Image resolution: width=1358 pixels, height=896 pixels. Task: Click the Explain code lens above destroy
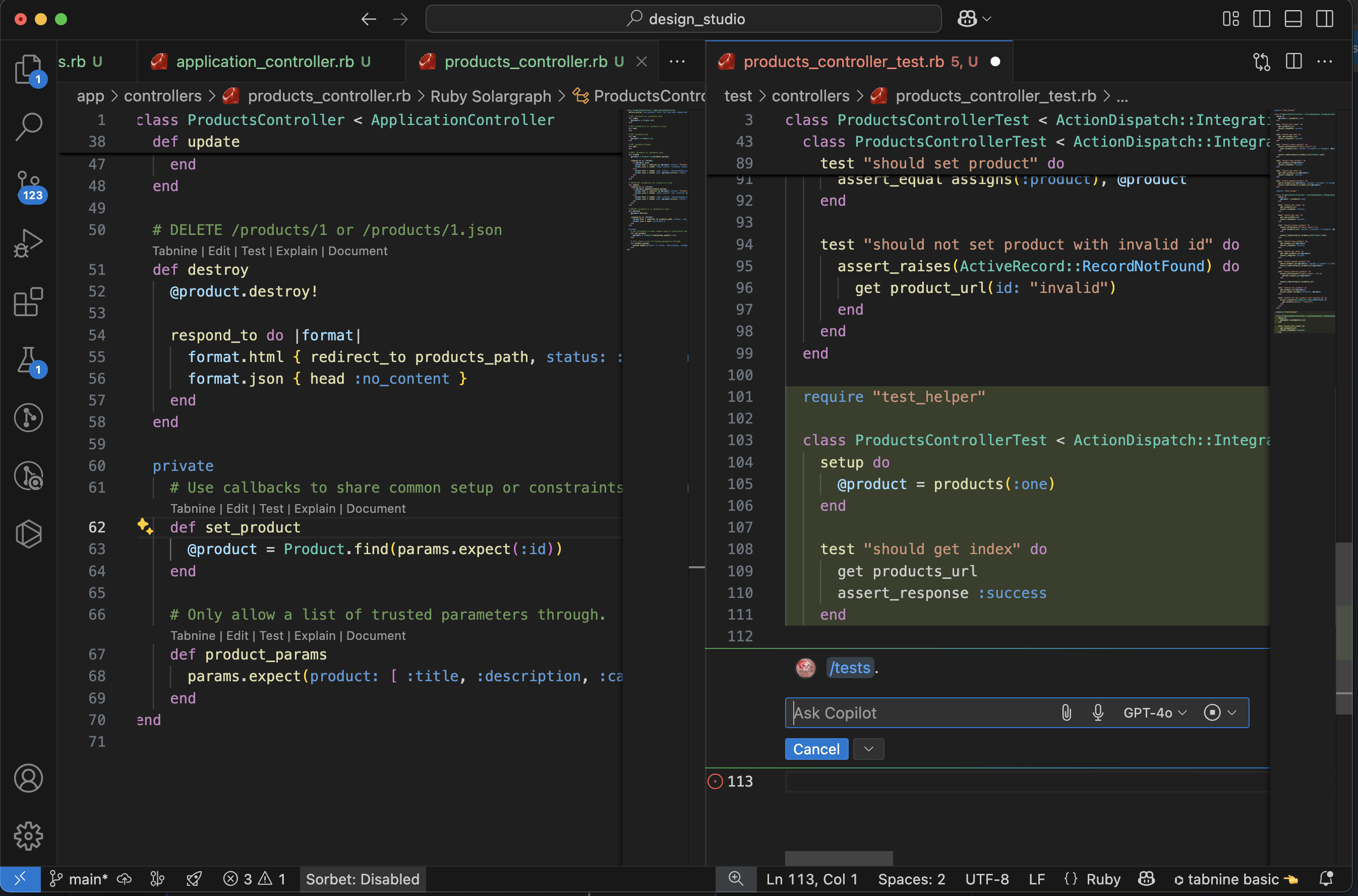296,251
